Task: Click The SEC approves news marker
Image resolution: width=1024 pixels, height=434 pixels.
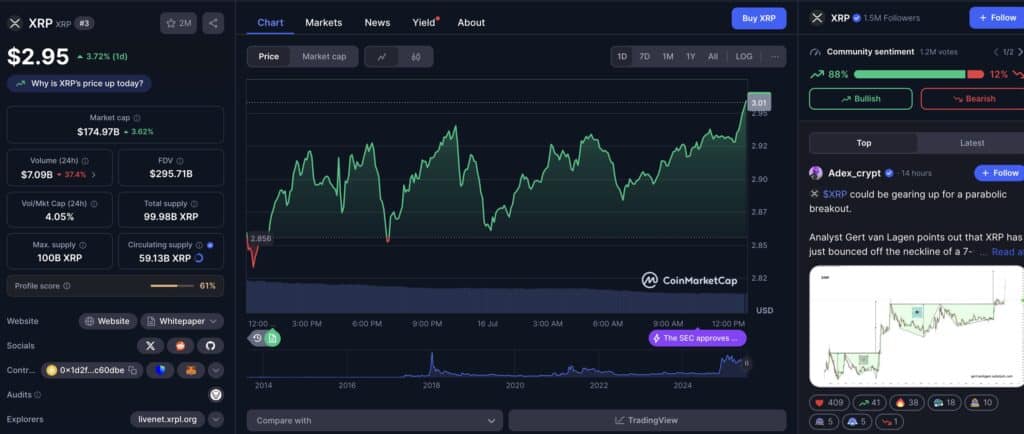Action: click(x=697, y=338)
